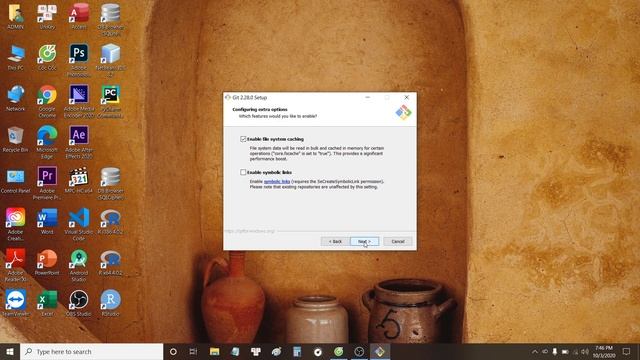Select the This PC desktop icon
Viewport: 640px width, 360px height.
coord(16,58)
